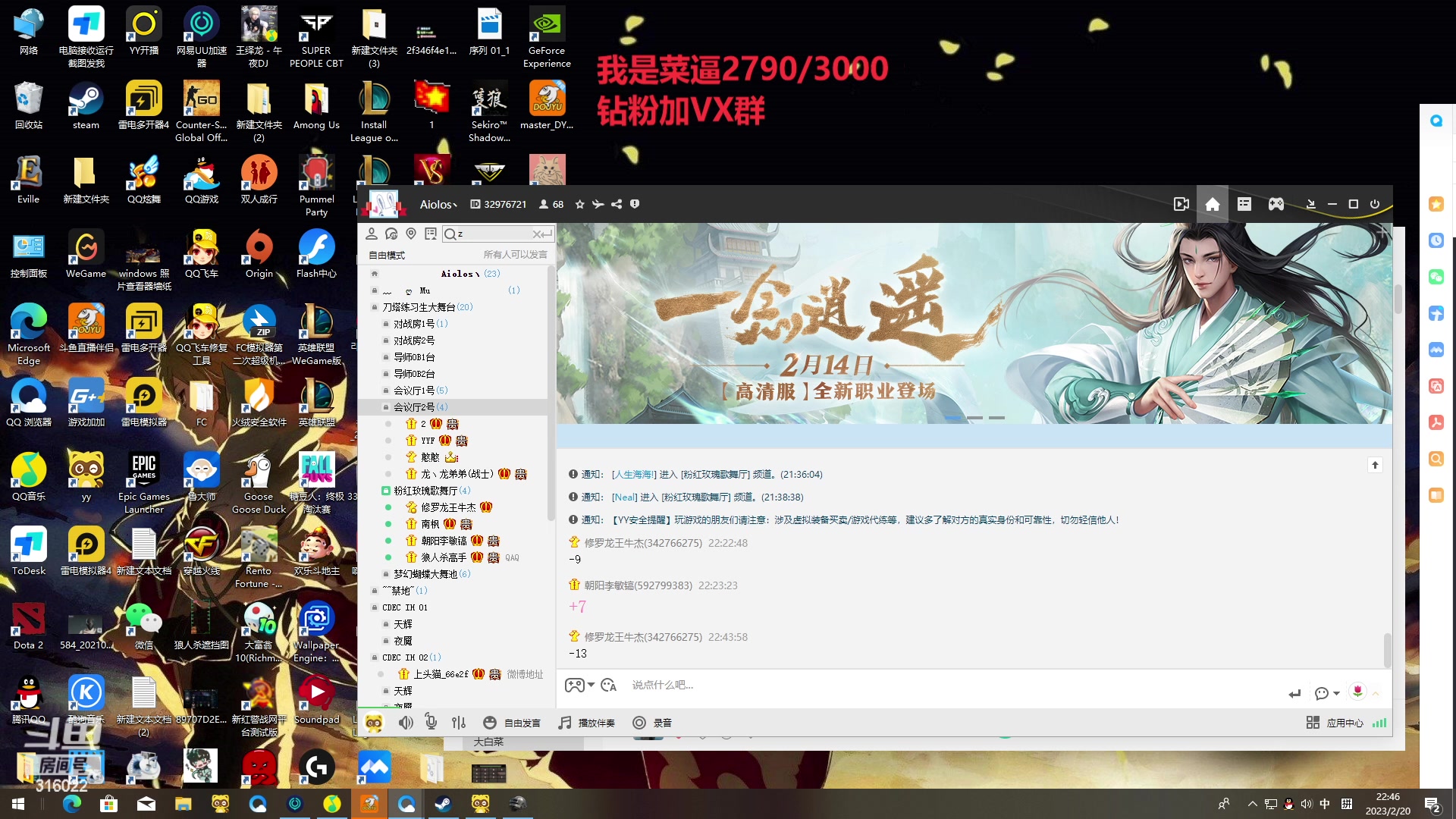
Task: Click the red PDF icon in right sidebar
Action: click(x=1436, y=422)
